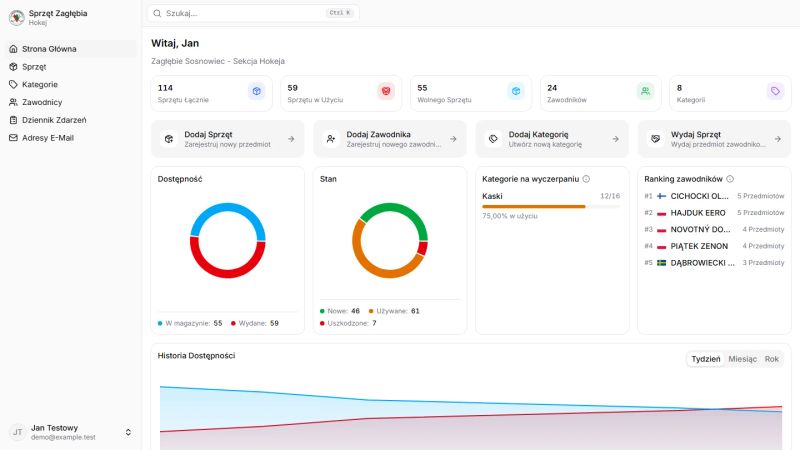Select CICHOCKI OL... in the ranking
The image size is (800, 450).
point(714,196)
